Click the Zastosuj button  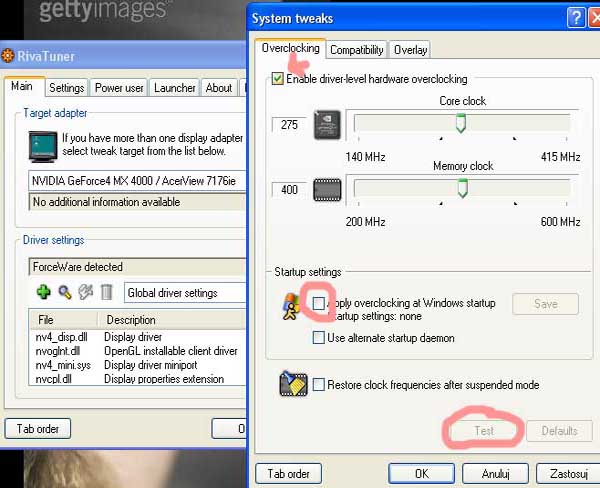click(x=568, y=473)
